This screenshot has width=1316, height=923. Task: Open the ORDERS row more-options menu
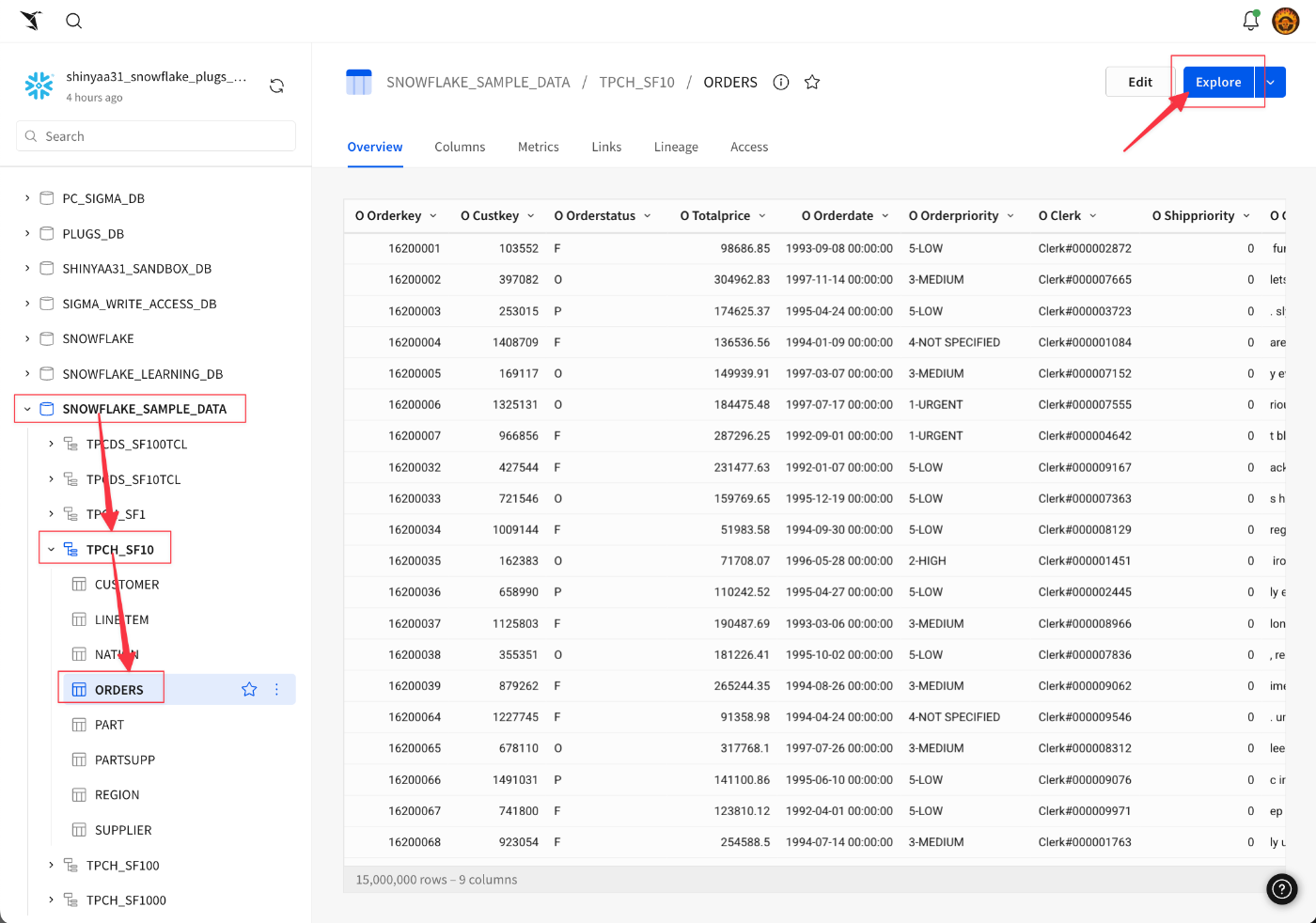point(276,689)
